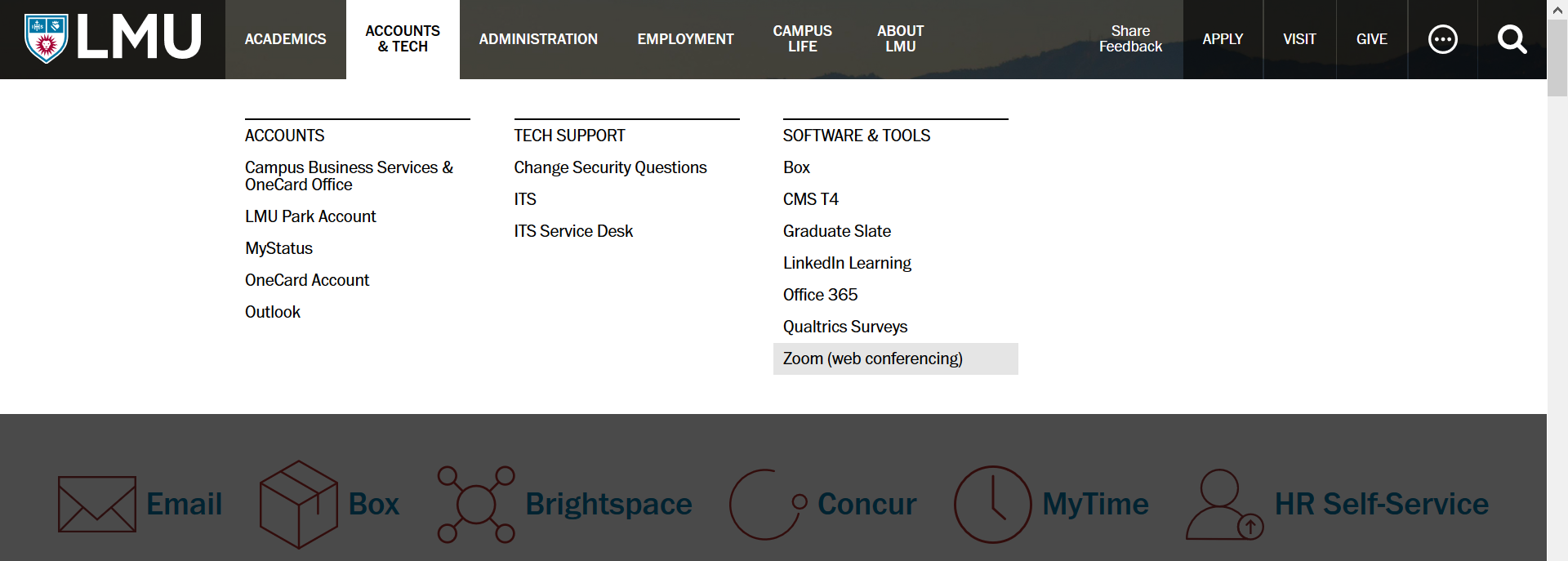This screenshot has width=1568, height=561.
Task: Open Change Security Questions link
Action: [x=610, y=168]
